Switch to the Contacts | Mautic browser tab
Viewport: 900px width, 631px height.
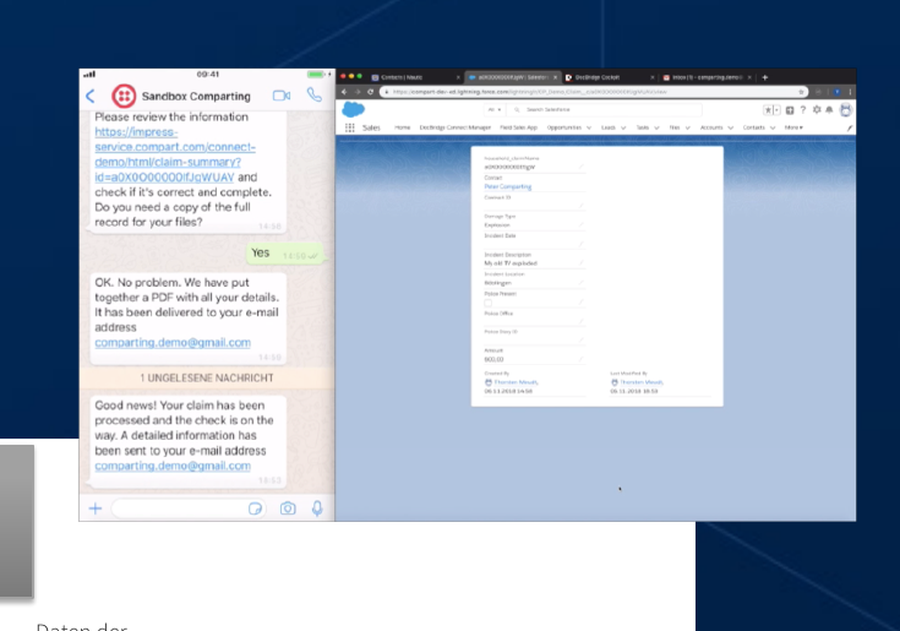click(414, 77)
